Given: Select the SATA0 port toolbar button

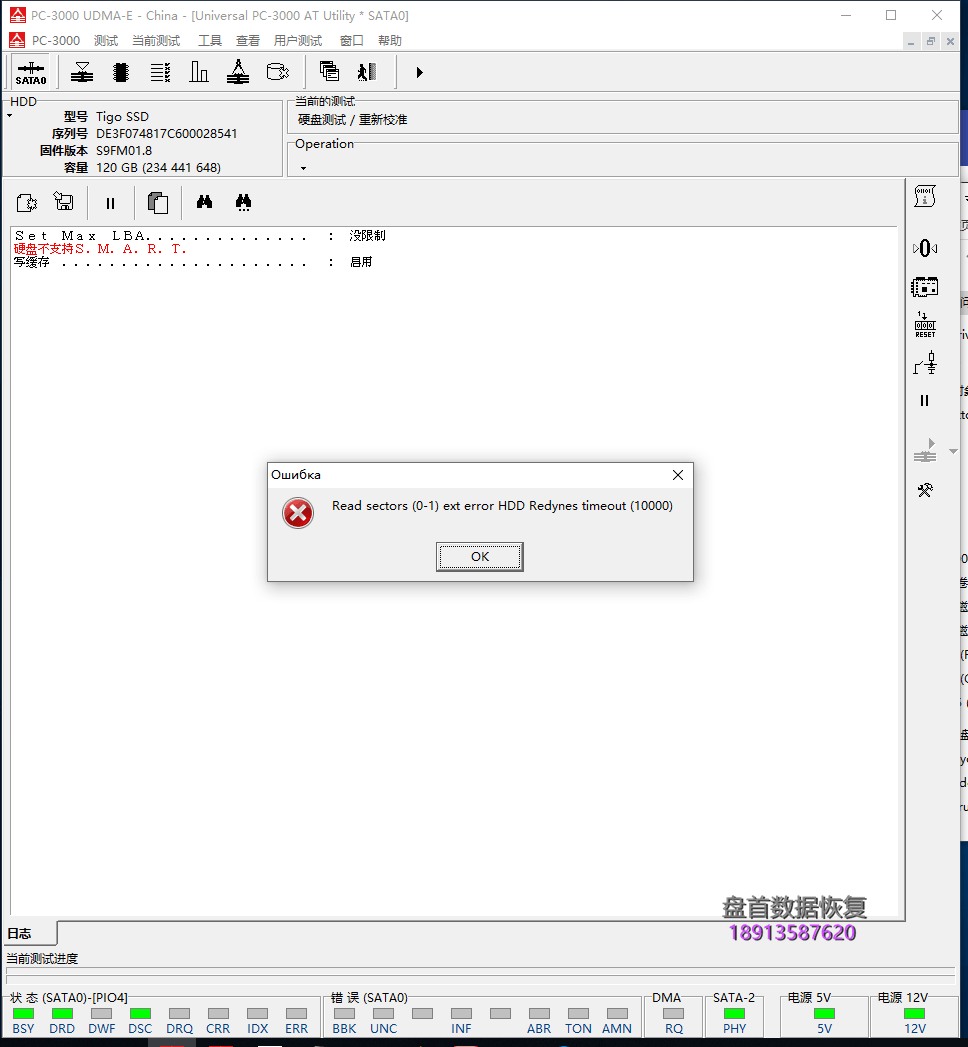Looking at the screenshot, I should [x=31, y=72].
